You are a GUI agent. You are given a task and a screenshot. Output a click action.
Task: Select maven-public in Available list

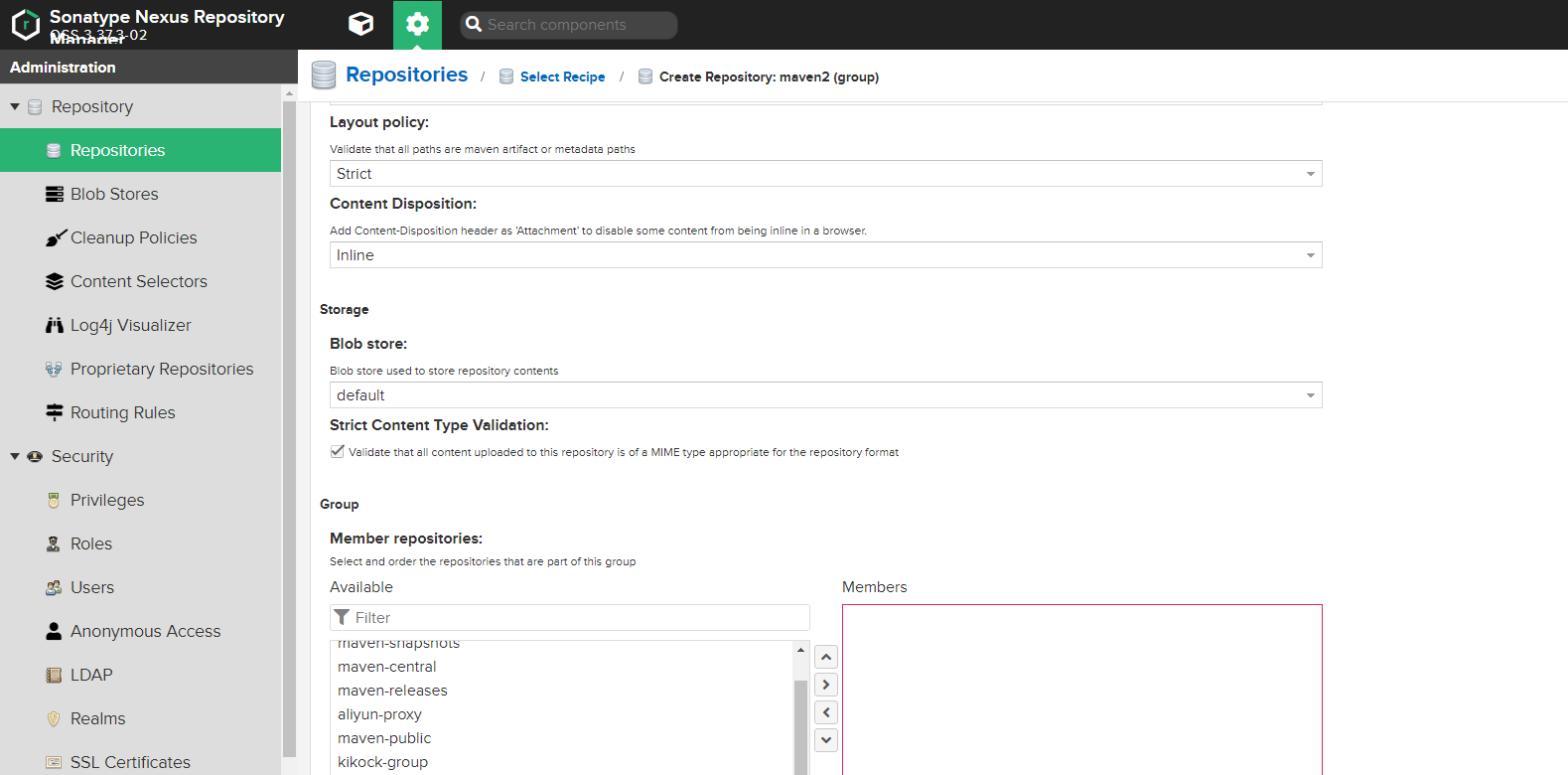click(x=562, y=738)
